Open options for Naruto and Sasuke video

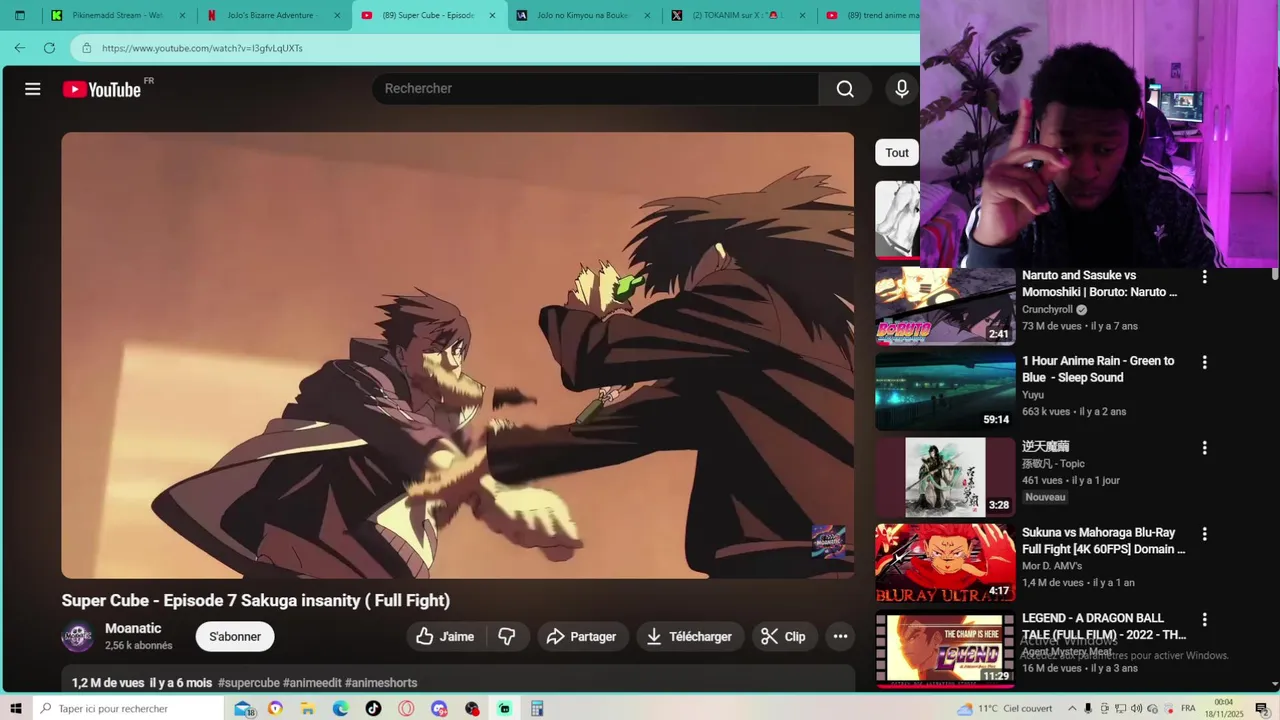point(1204,277)
